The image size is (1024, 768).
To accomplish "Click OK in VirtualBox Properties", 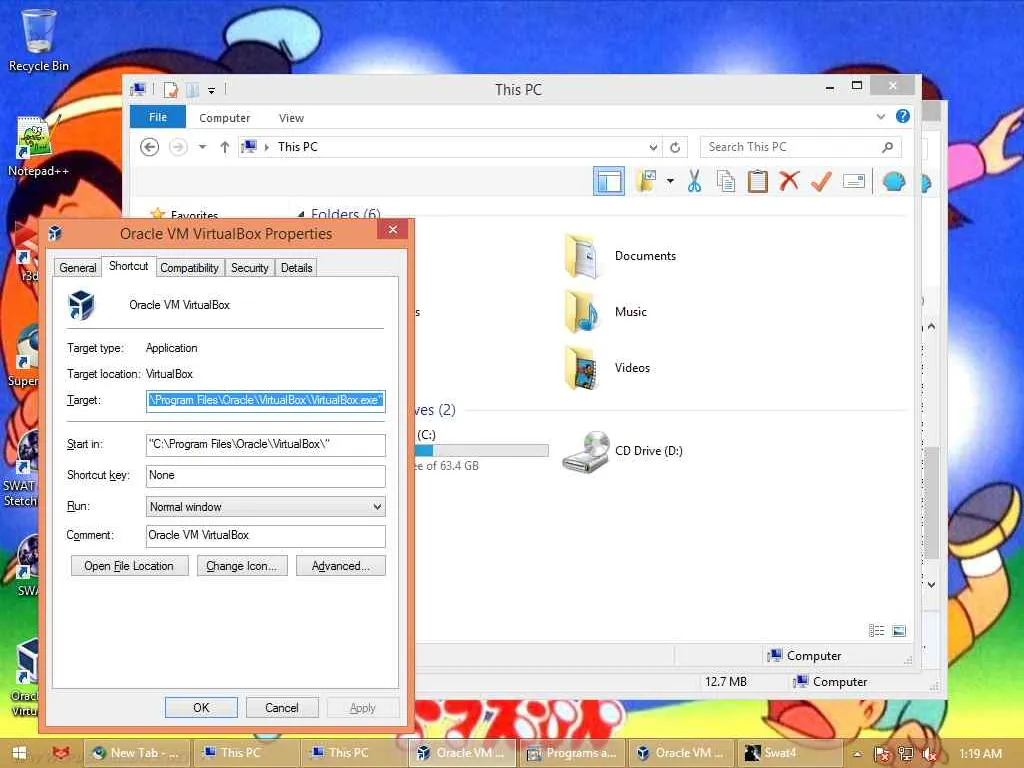I will tap(201, 708).
